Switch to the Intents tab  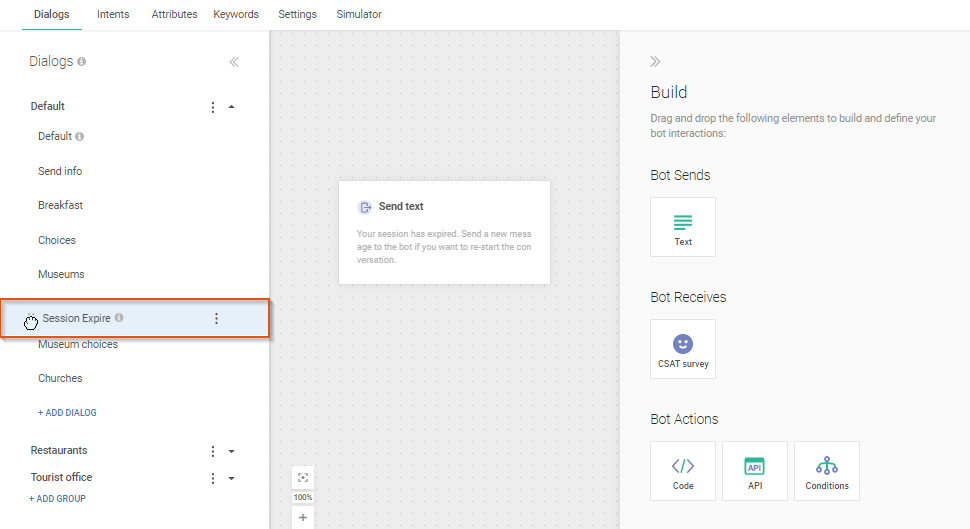113,15
